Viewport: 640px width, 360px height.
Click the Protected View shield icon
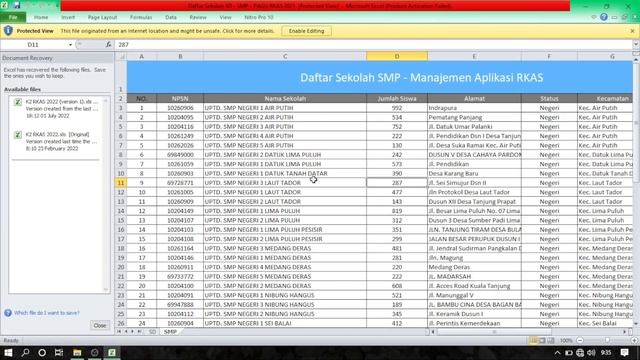tap(8, 31)
